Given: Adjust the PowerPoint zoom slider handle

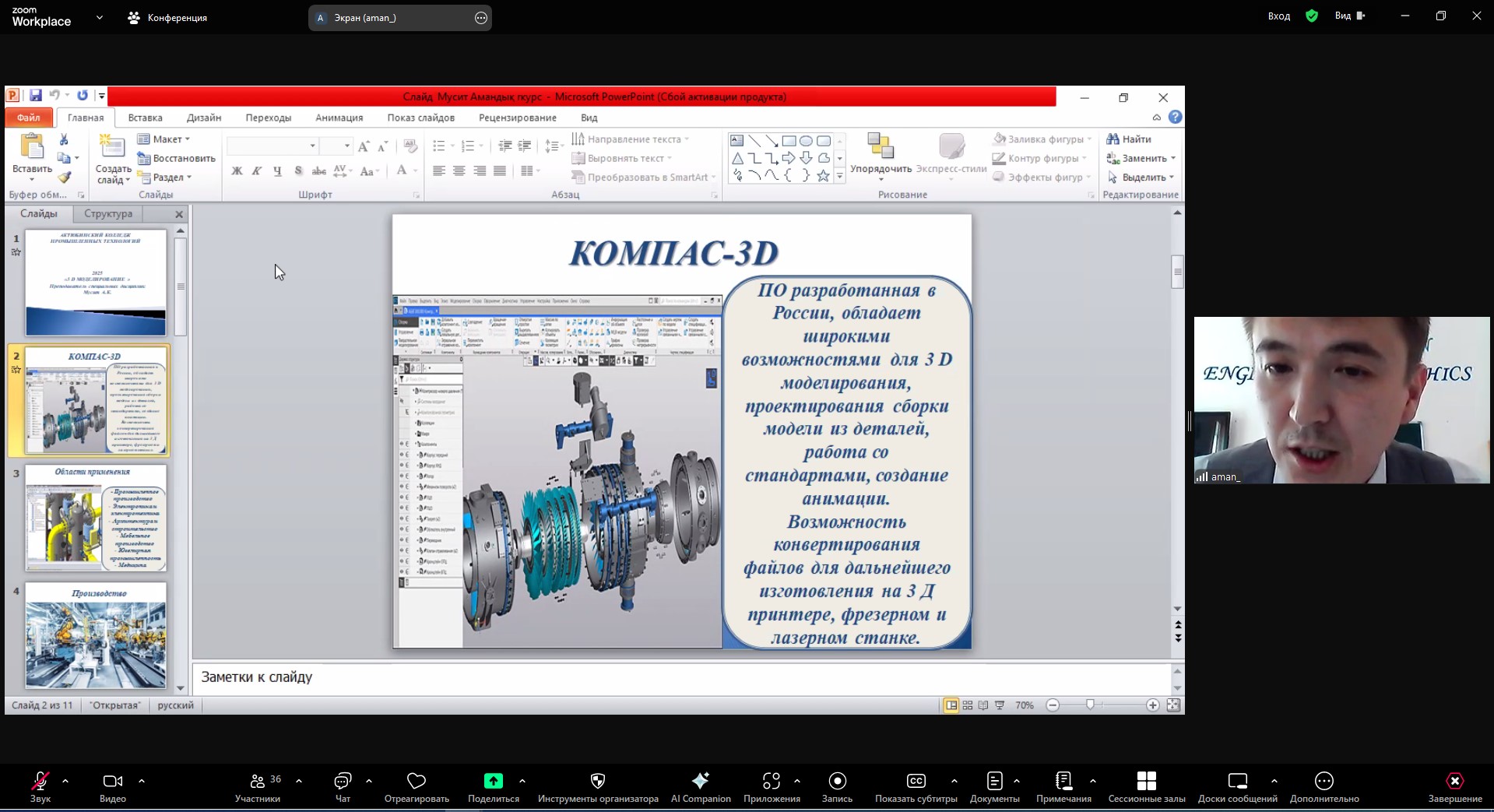Looking at the screenshot, I should (x=1090, y=705).
